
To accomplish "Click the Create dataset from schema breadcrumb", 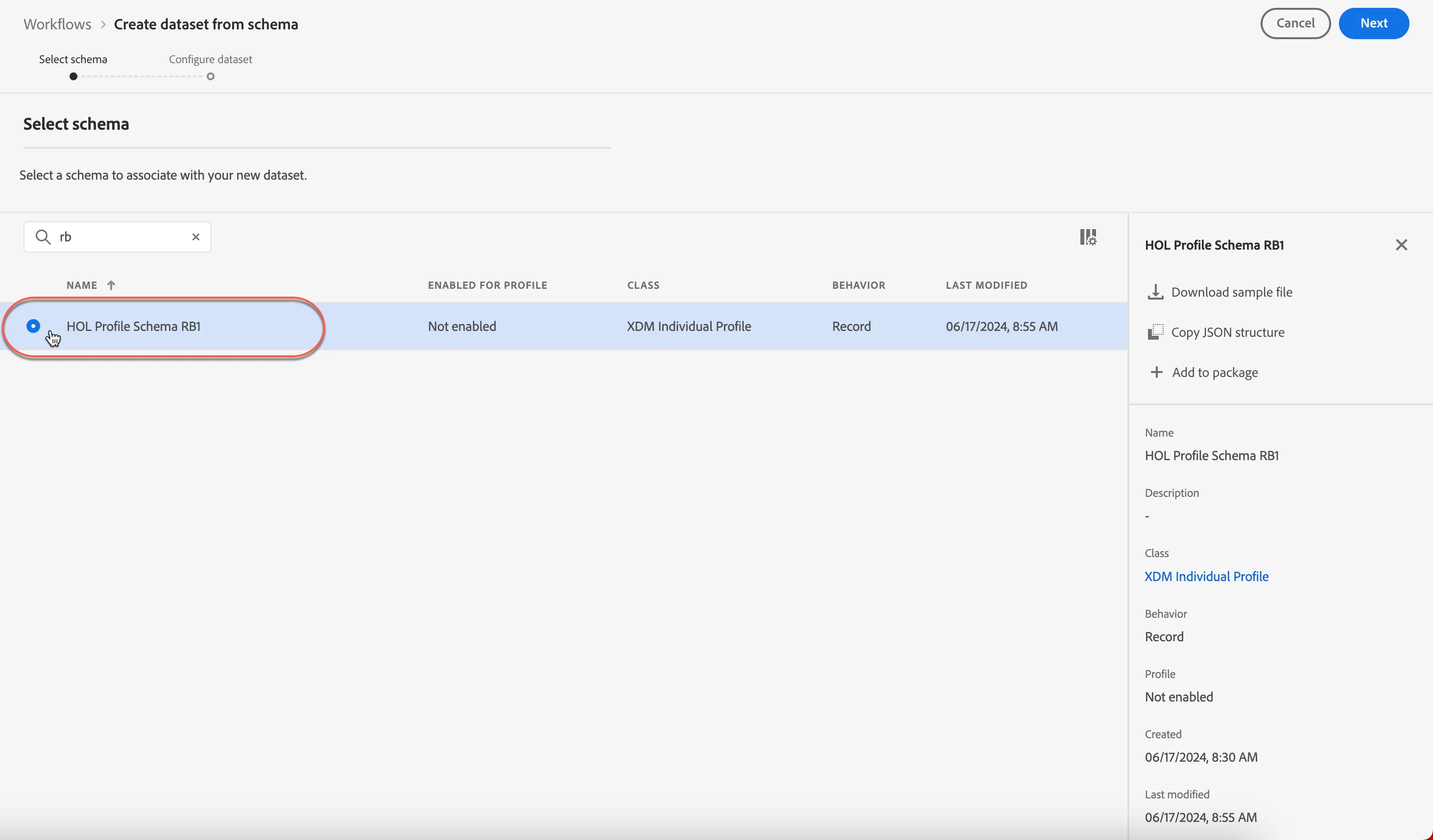I will (206, 24).
